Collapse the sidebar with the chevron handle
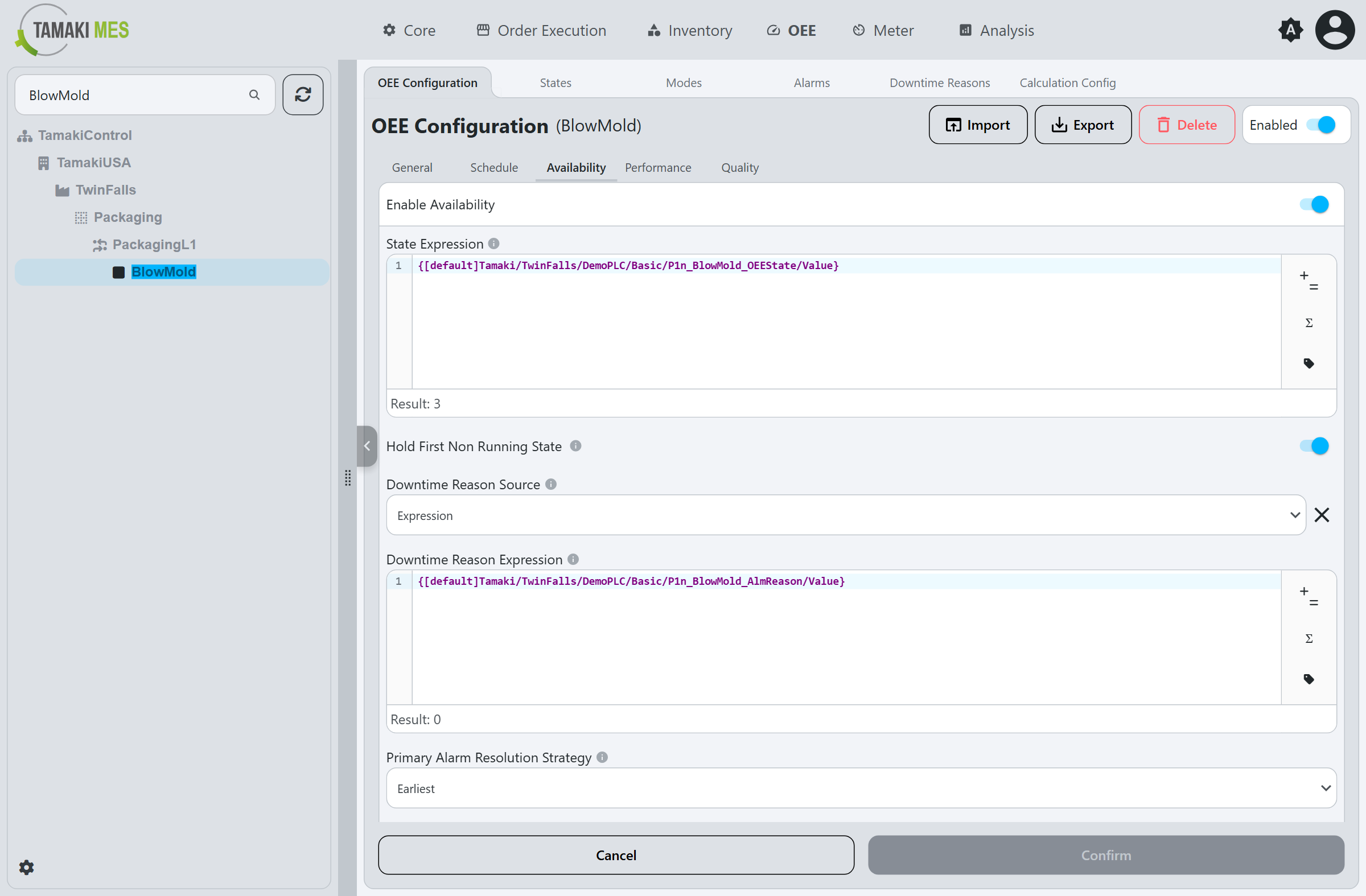 (x=367, y=445)
